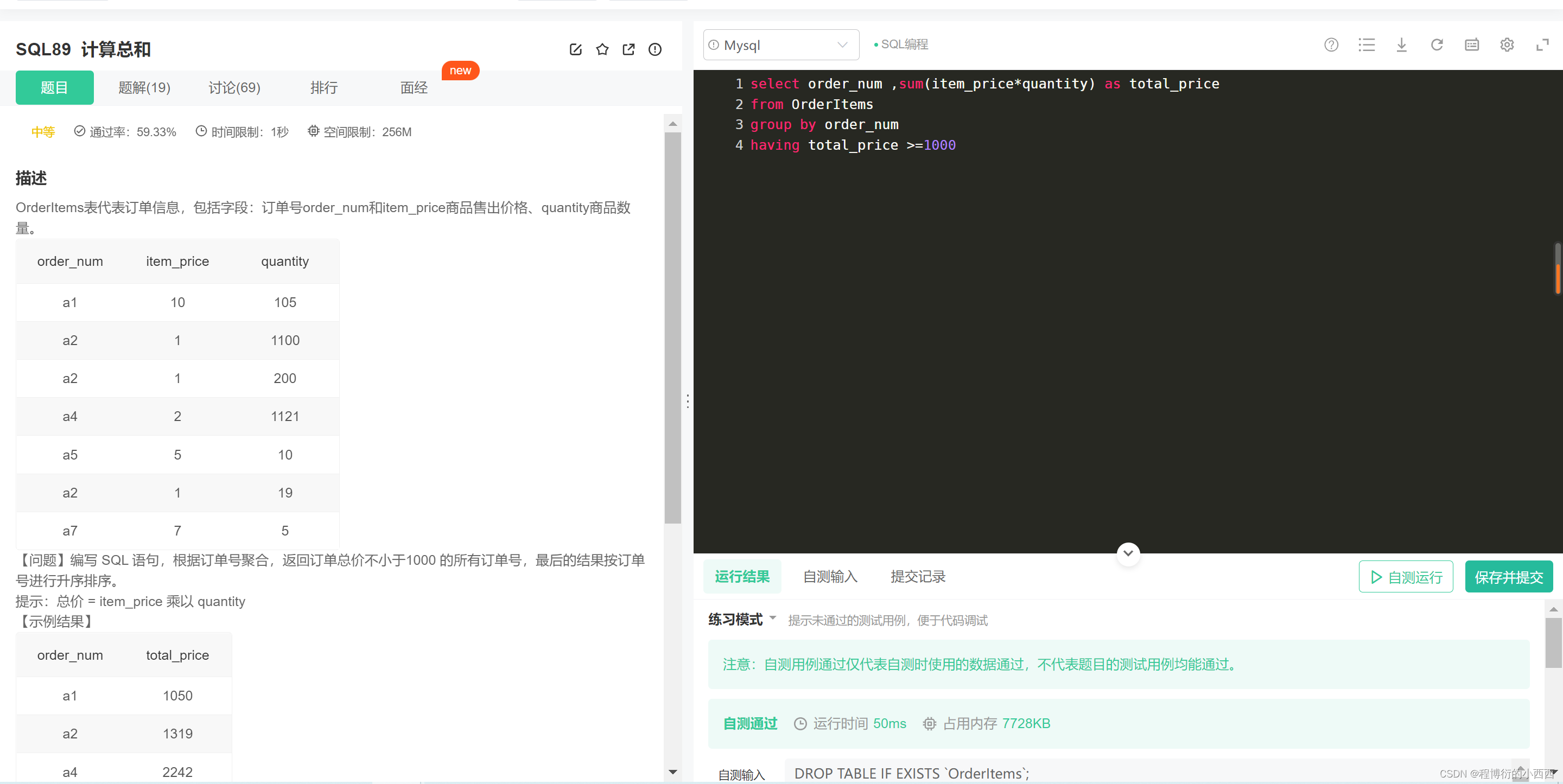
Task: Click the a7 row order number
Action: [70, 531]
